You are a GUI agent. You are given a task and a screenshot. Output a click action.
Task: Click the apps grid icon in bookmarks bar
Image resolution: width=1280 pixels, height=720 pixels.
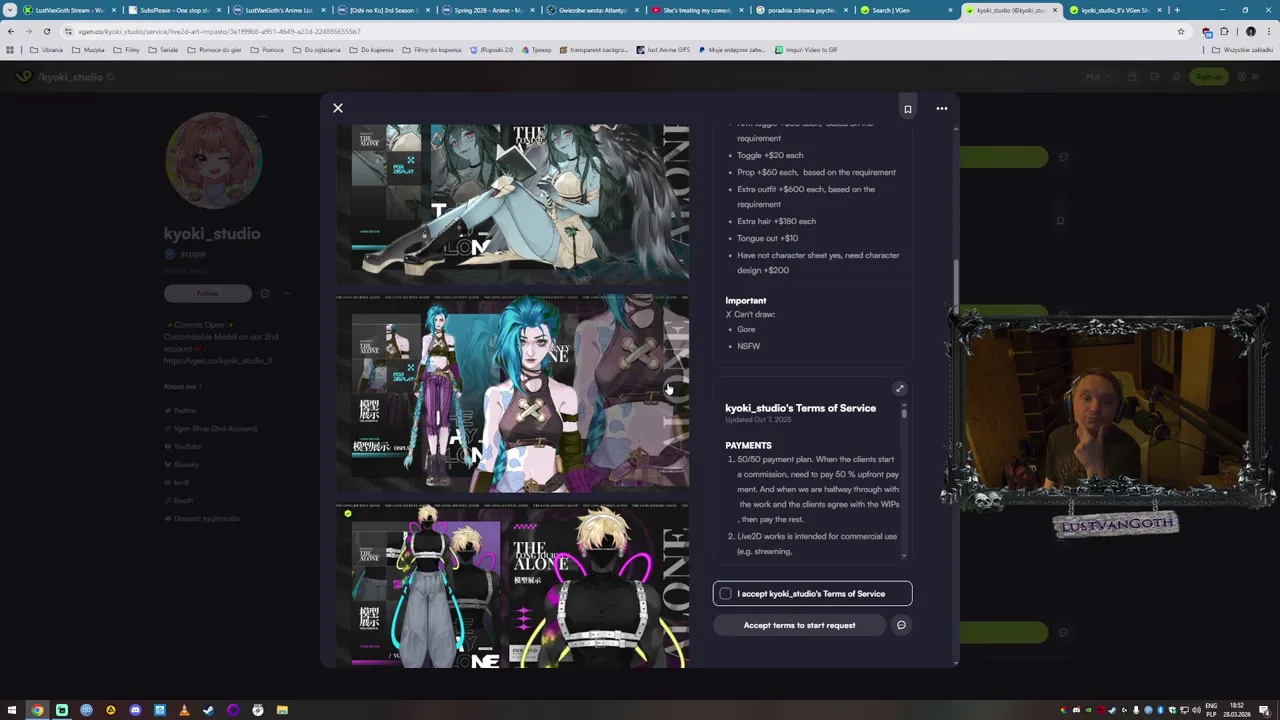10,50
